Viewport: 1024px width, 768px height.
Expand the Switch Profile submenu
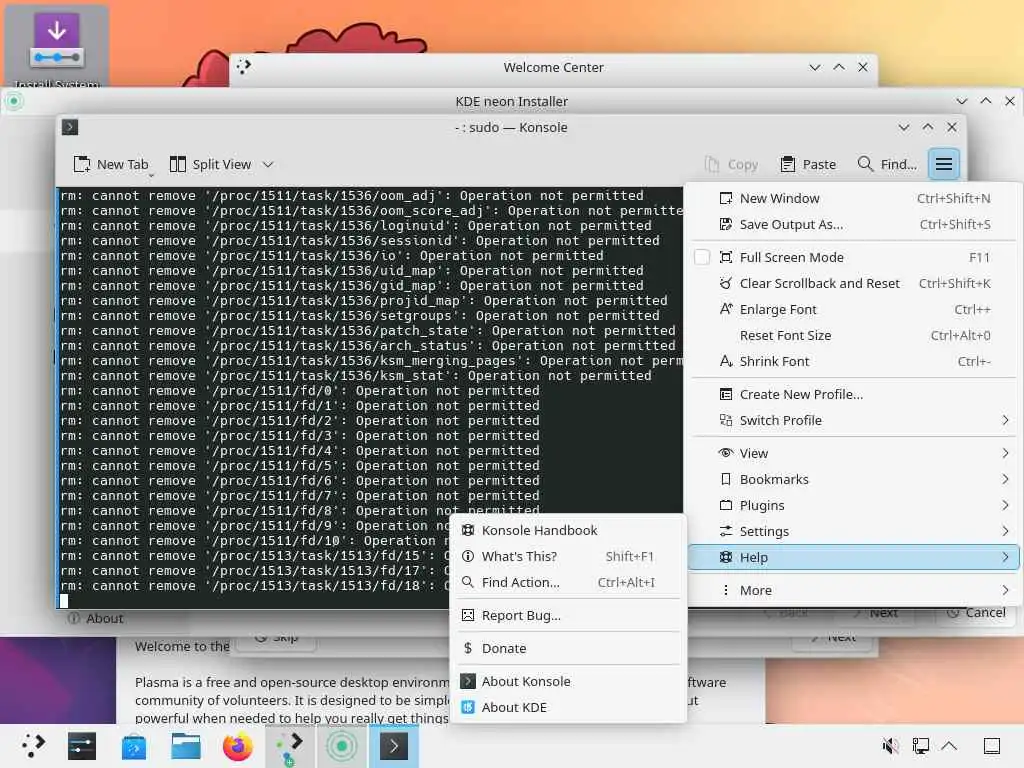[x=853, y=421]
